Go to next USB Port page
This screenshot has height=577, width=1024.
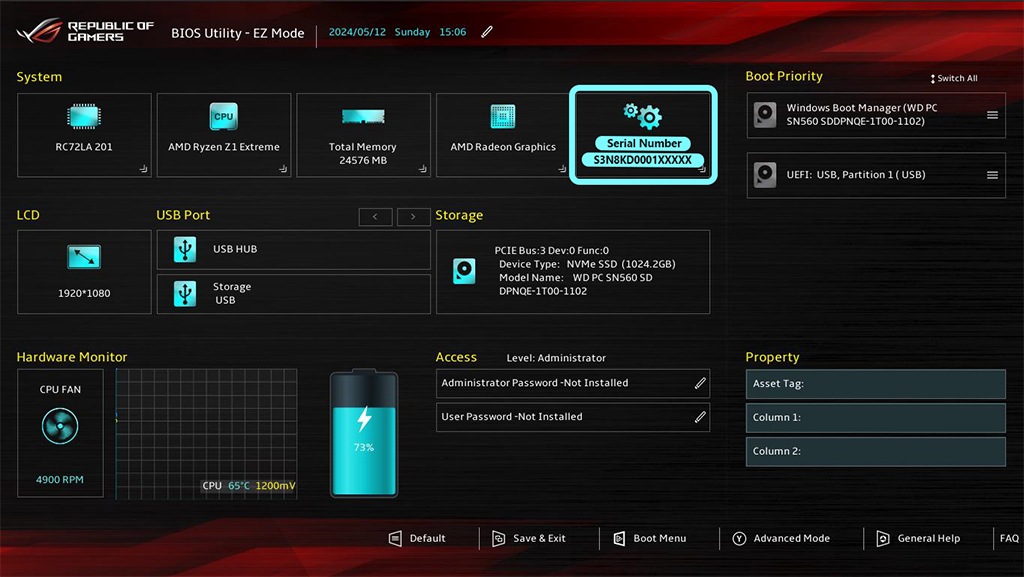(x=413, y=217)
